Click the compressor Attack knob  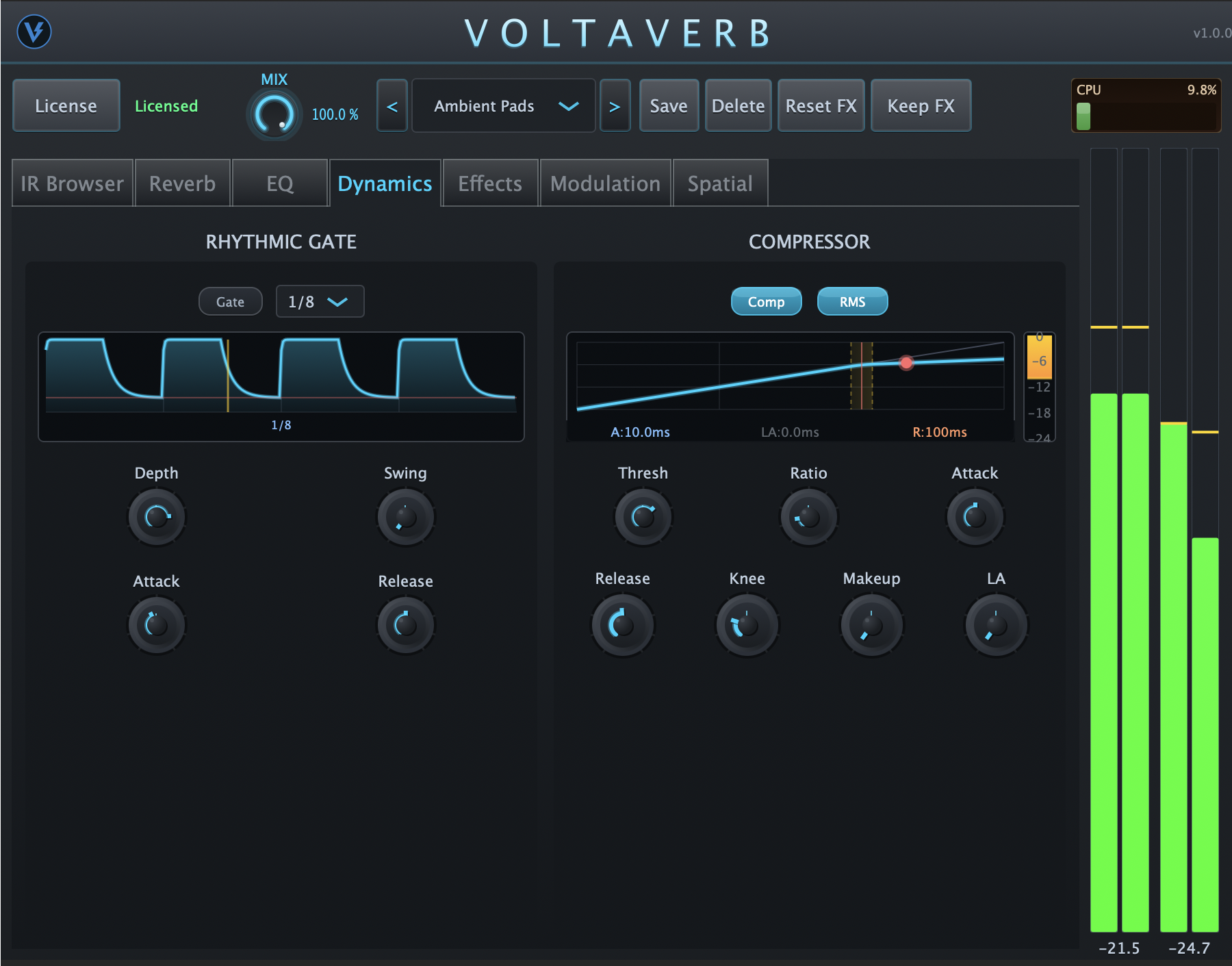pos(975,517)
